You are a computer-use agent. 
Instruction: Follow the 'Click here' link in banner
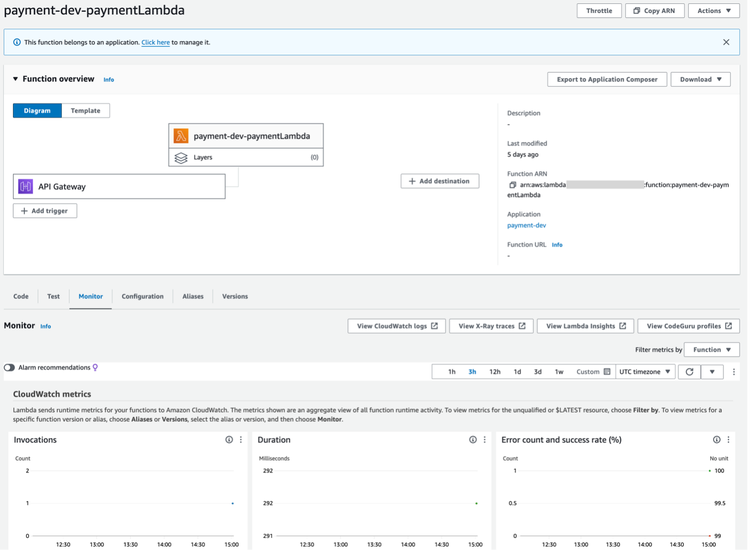pyautogui.click(x=155, y=42)
